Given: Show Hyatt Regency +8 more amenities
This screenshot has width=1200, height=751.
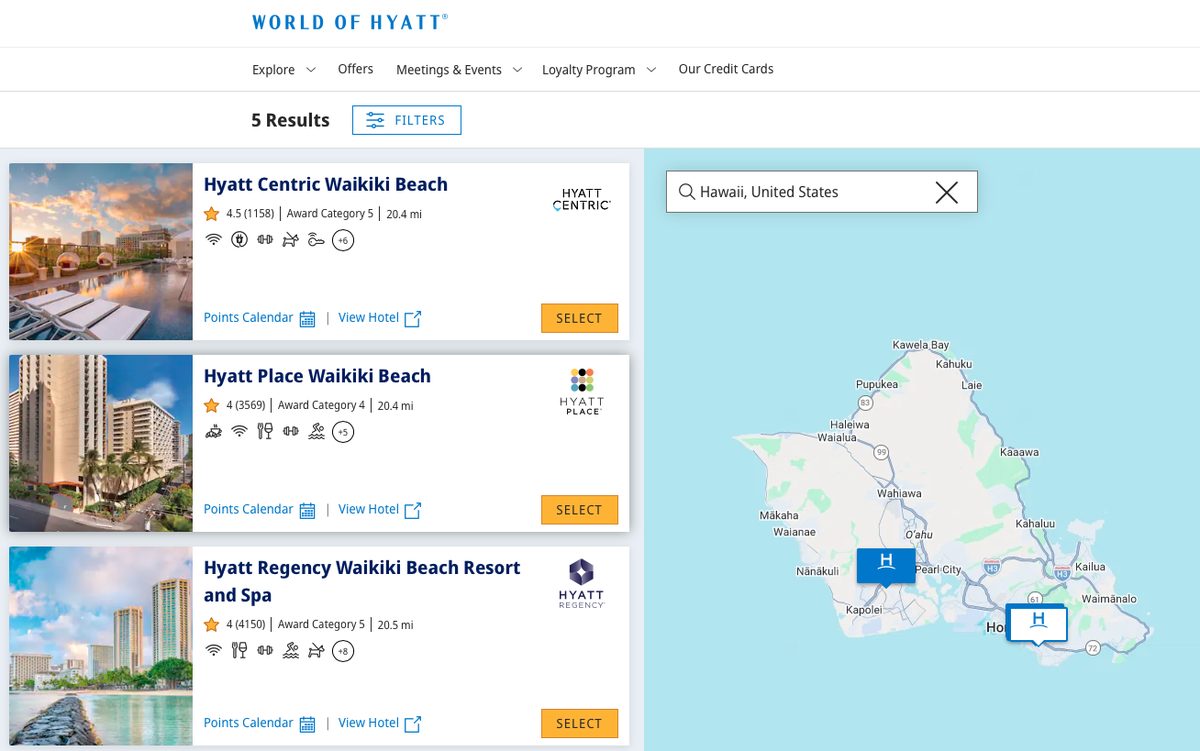Looking at the screenshot, I should [x=343, y=651].
